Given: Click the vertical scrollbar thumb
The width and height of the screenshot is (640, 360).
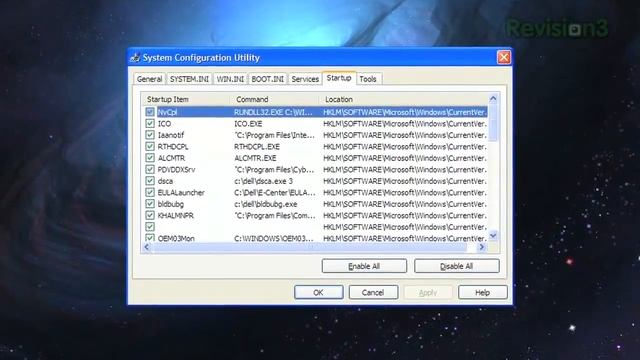Looking at the screenshot, I should (x=493, y=122).
